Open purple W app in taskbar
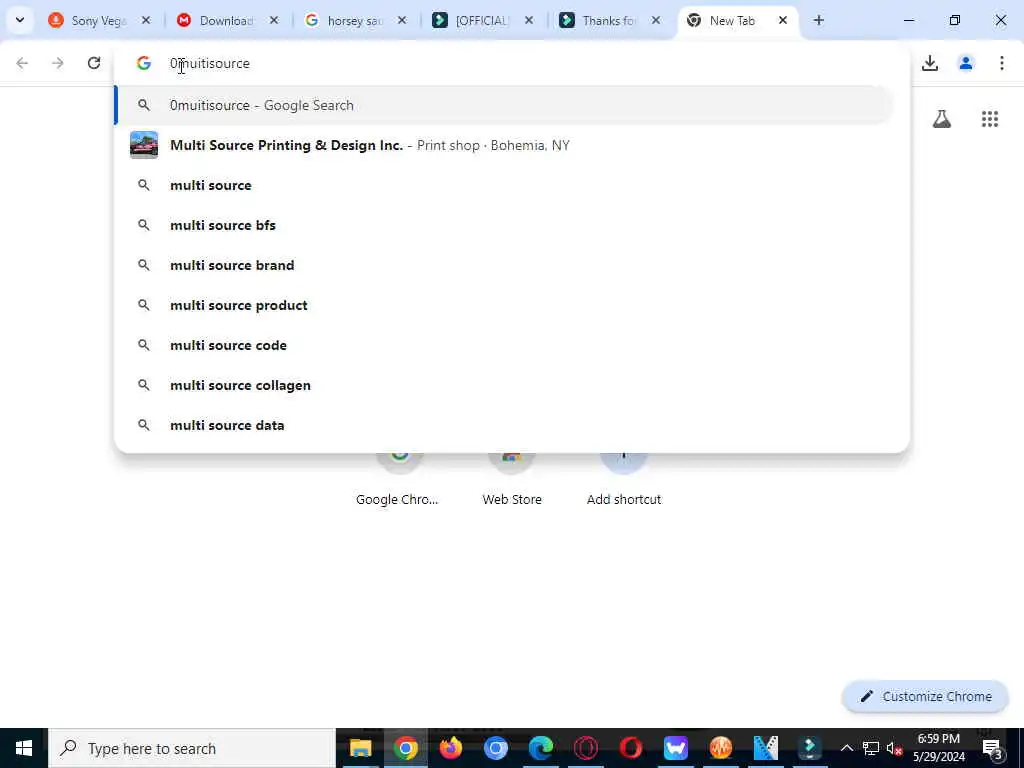Viewport: 1024px width, 768px height. coord(676,748)
